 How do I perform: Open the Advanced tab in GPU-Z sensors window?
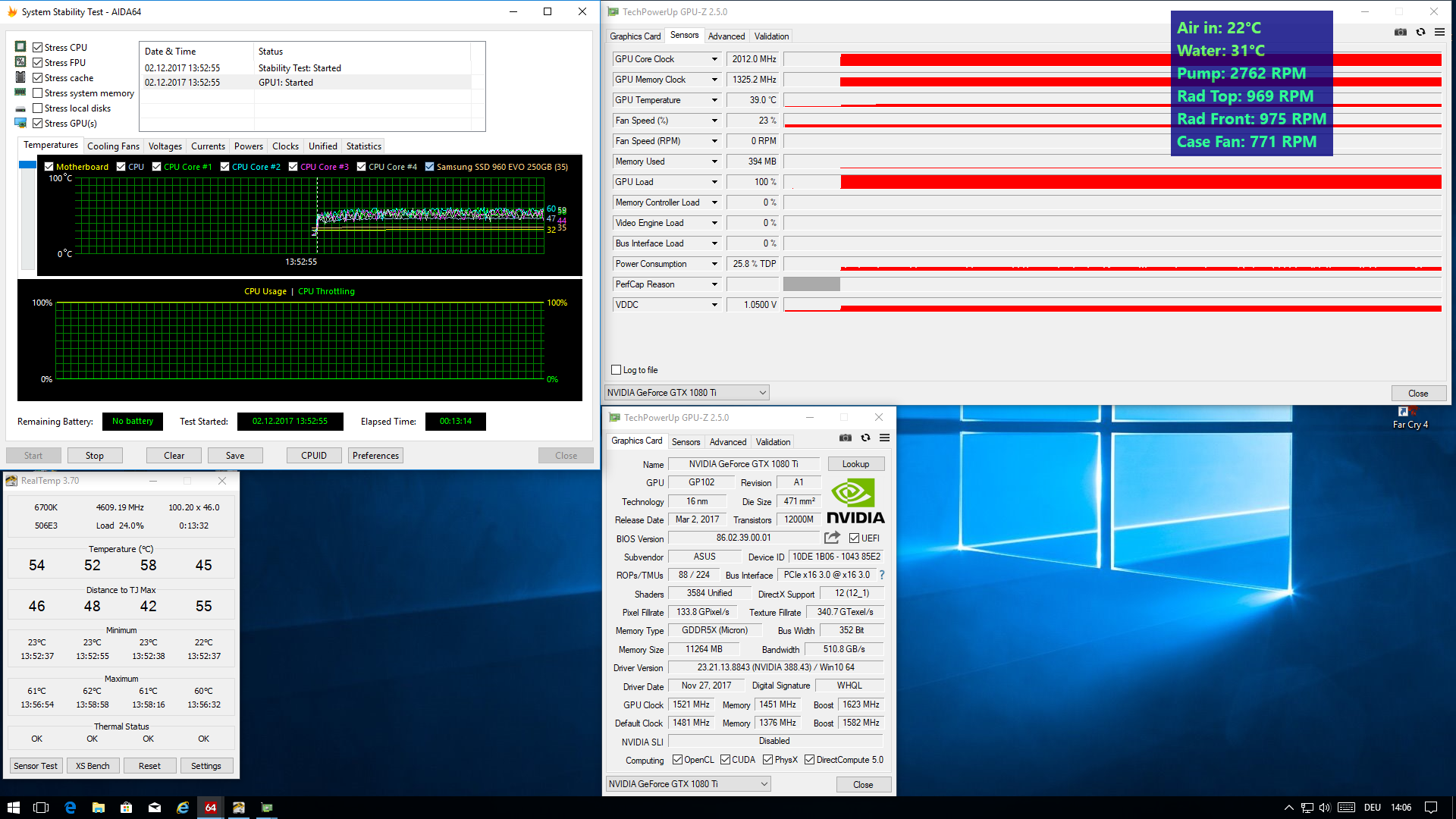[x=726, y=36]
